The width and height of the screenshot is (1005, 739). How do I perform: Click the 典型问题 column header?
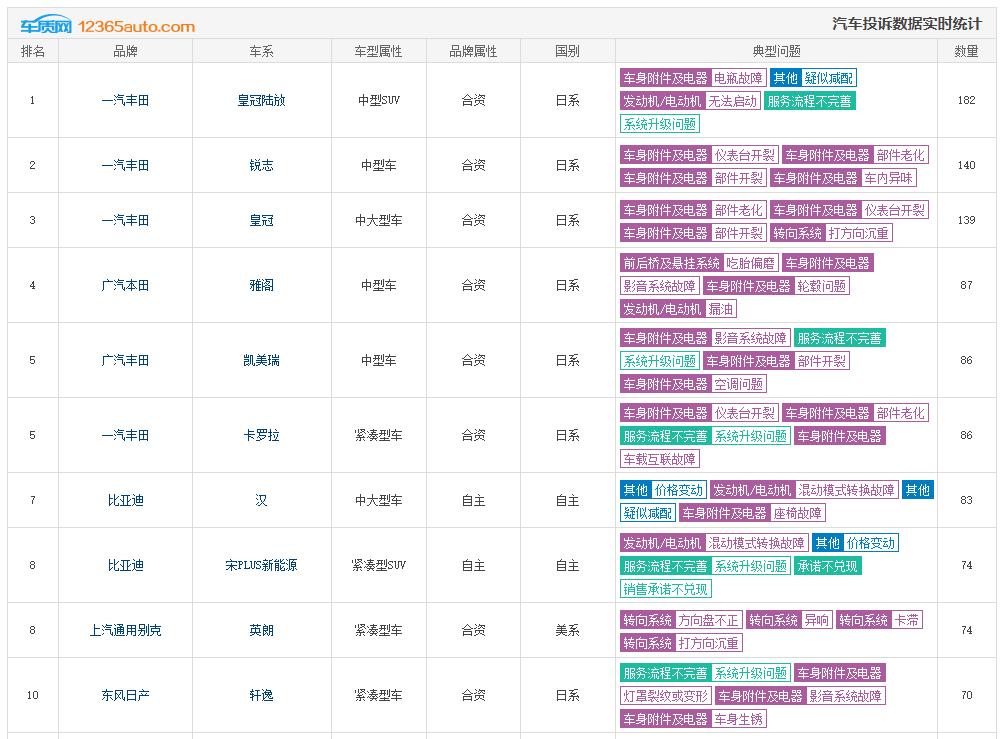[776, 51]
